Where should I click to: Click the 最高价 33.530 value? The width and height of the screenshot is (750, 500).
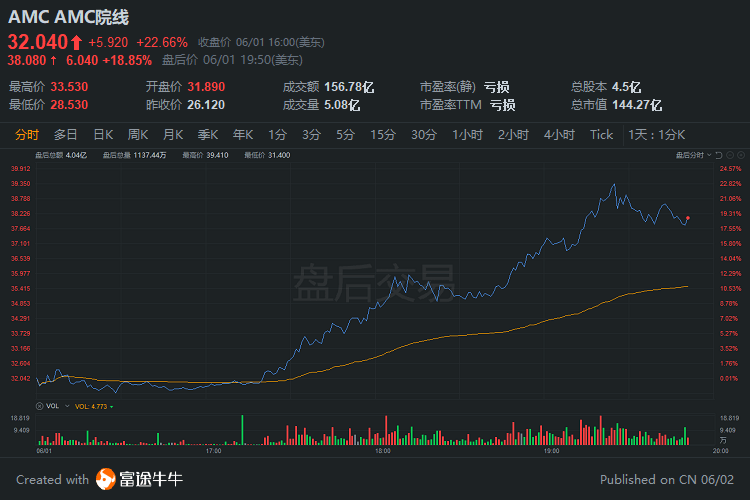(69, 87)
